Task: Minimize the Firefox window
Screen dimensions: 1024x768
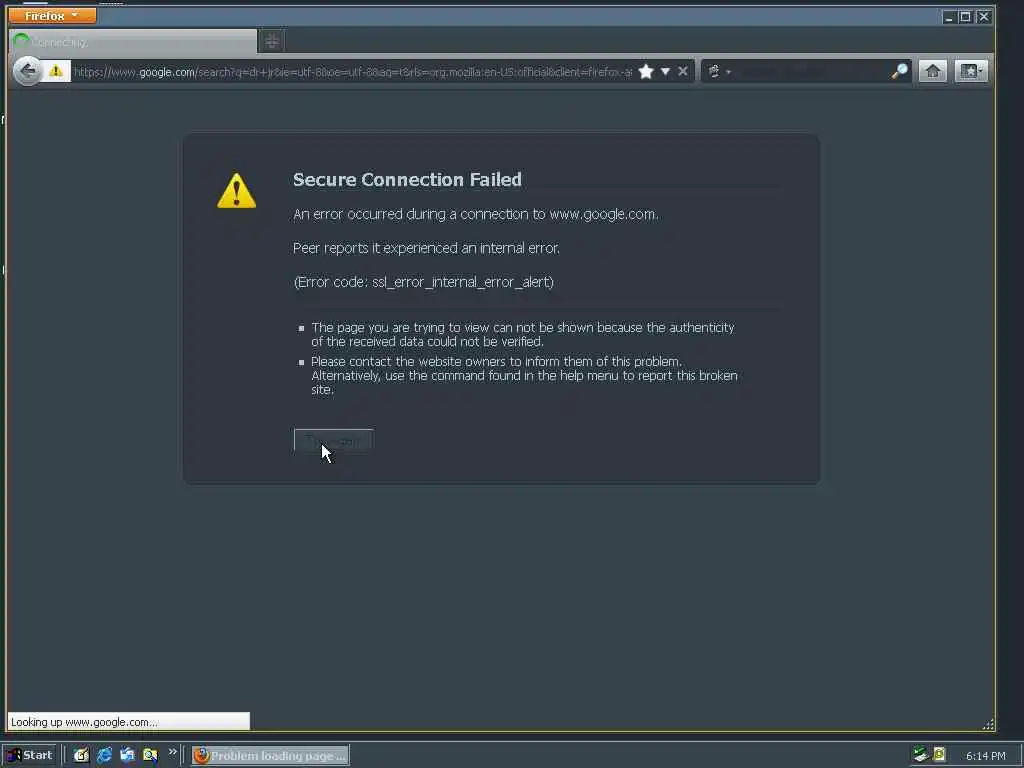Action: pos(949,17)
